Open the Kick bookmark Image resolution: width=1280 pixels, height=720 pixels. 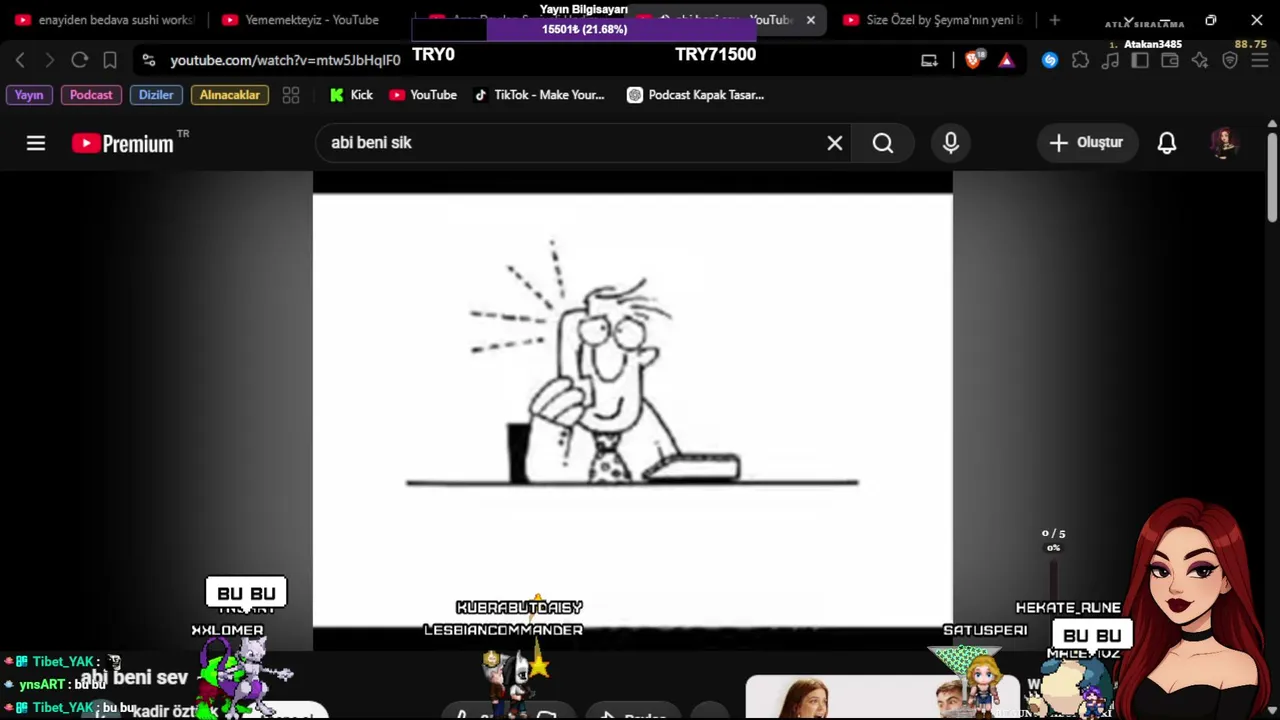click(351, 95)
